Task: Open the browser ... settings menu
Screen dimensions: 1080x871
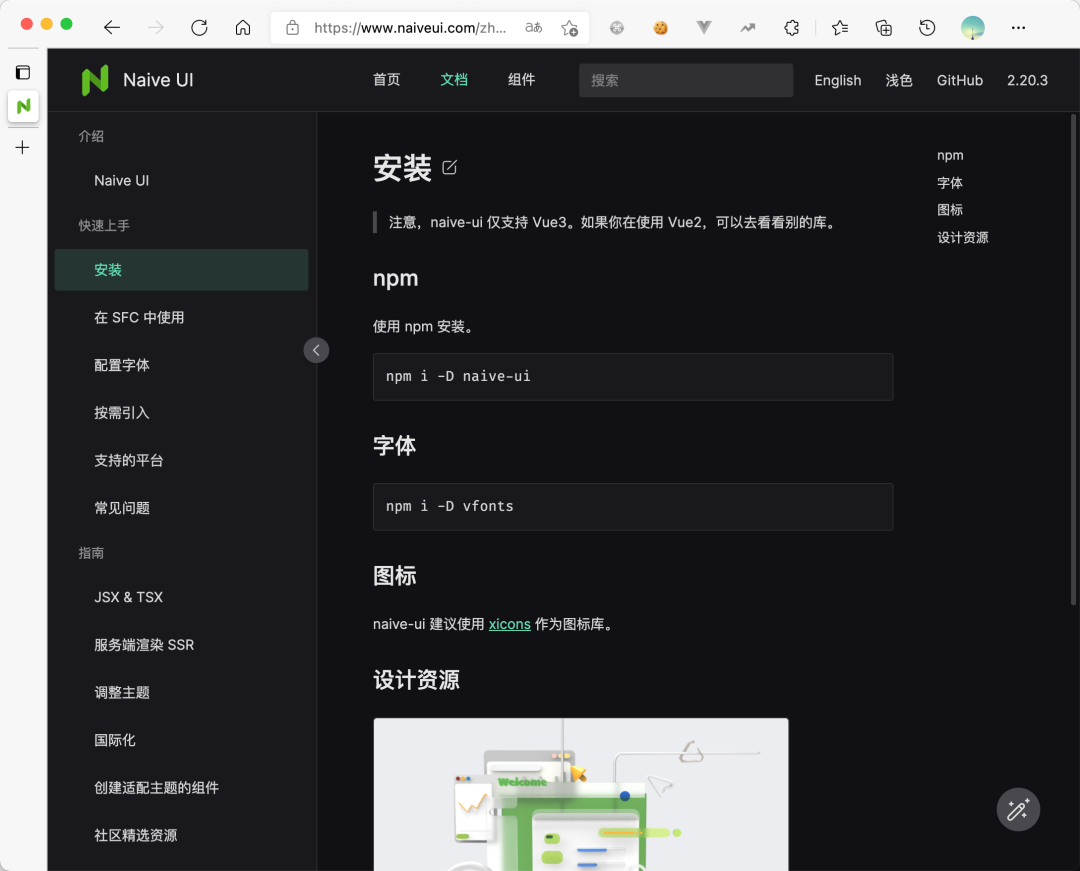Action: pos(1018,27)
